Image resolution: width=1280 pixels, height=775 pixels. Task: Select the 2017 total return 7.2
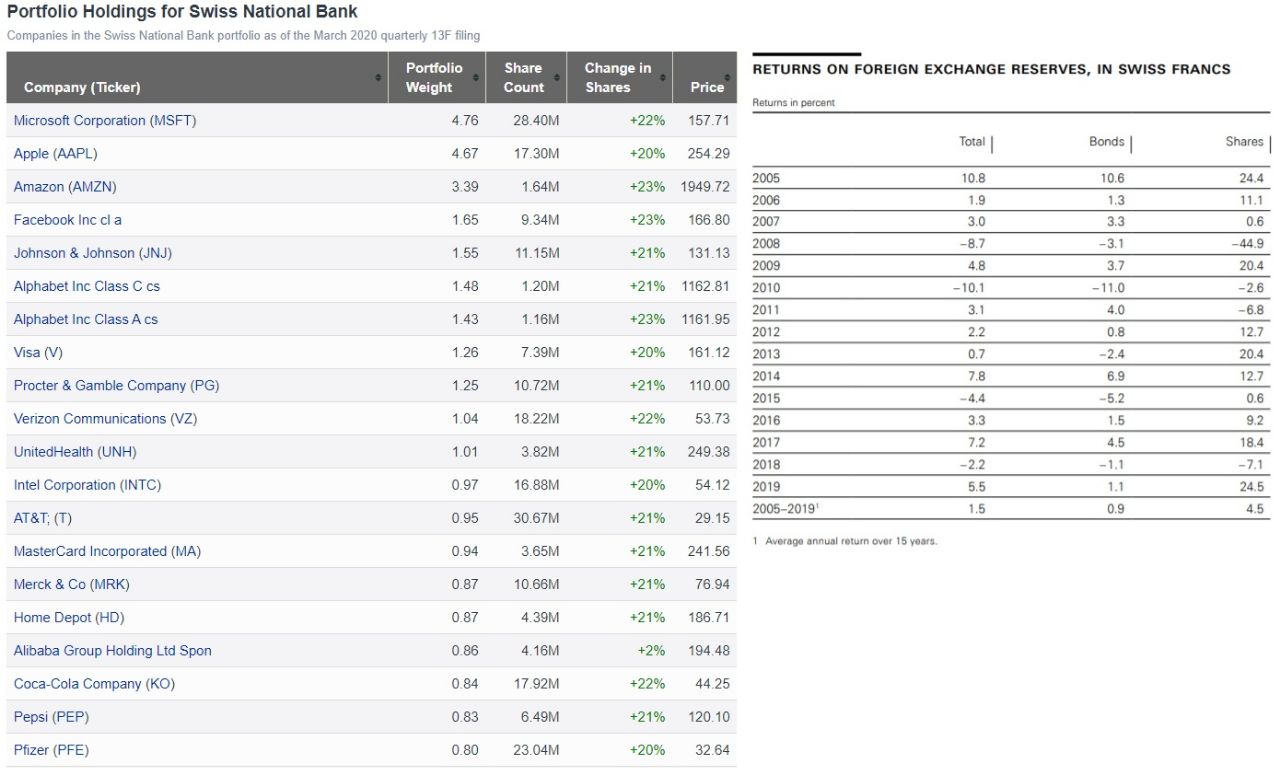coord(976,442)
